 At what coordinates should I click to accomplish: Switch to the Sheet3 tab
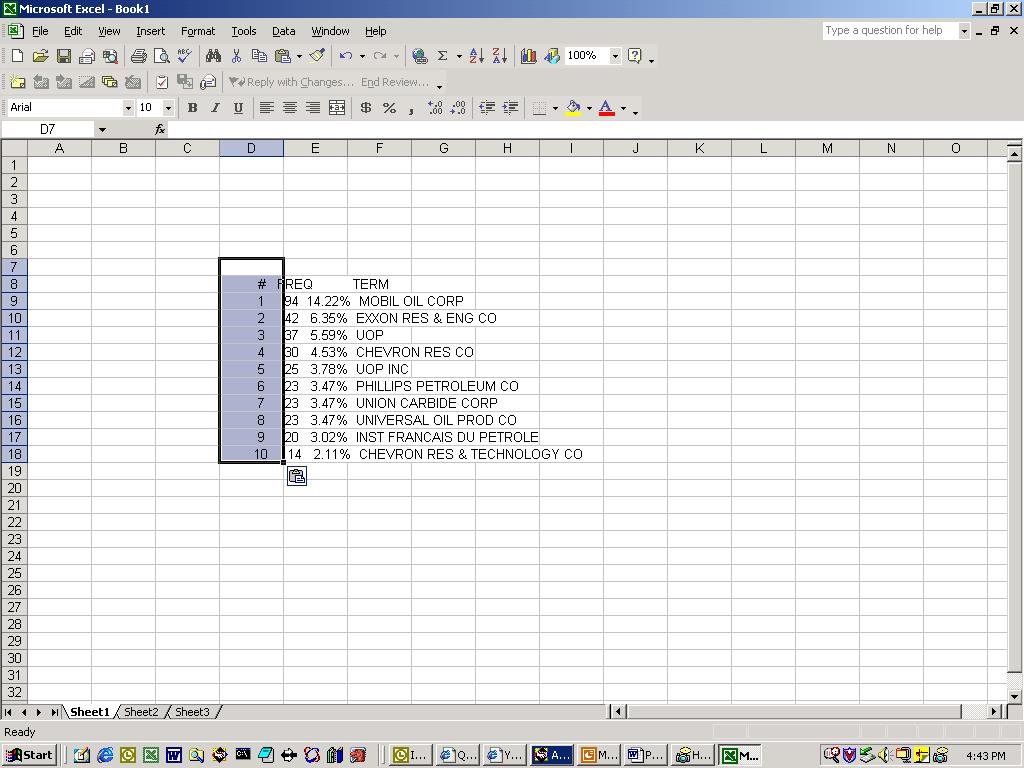(192, 712)
